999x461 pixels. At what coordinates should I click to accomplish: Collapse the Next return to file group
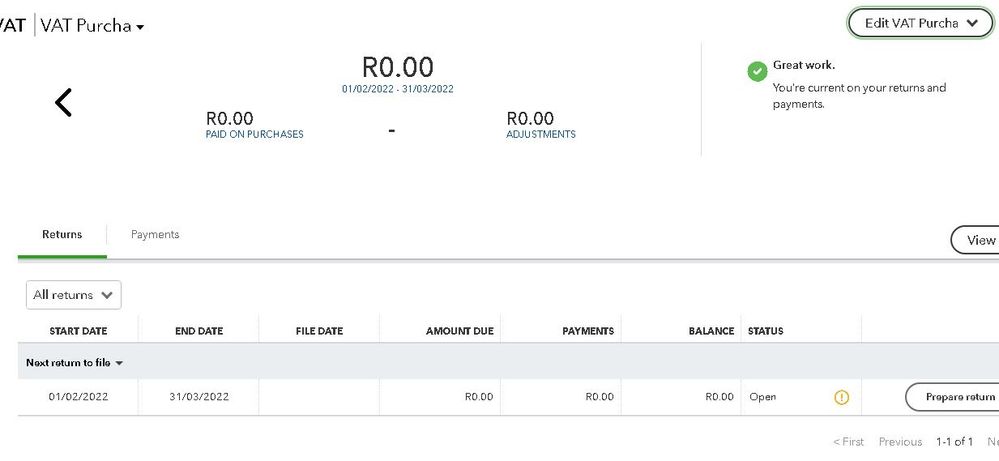click(x=74, y=362)
